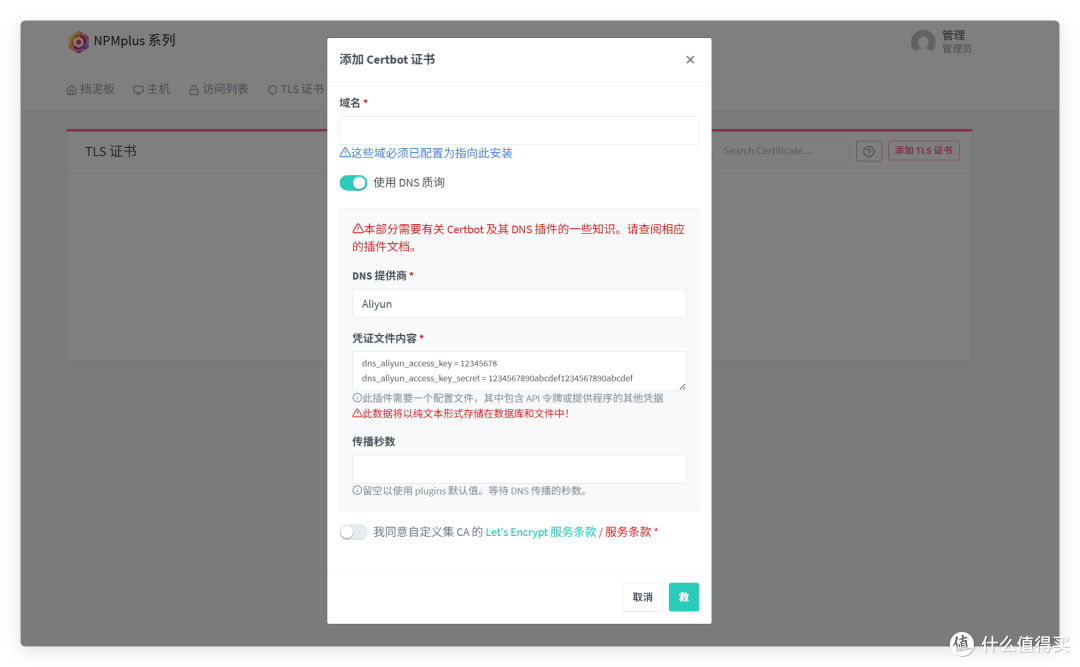This screenshot has width=1080, height=667.
Task: Click the 凭证文件内容 credentials text area
Action: coord(519,371)
